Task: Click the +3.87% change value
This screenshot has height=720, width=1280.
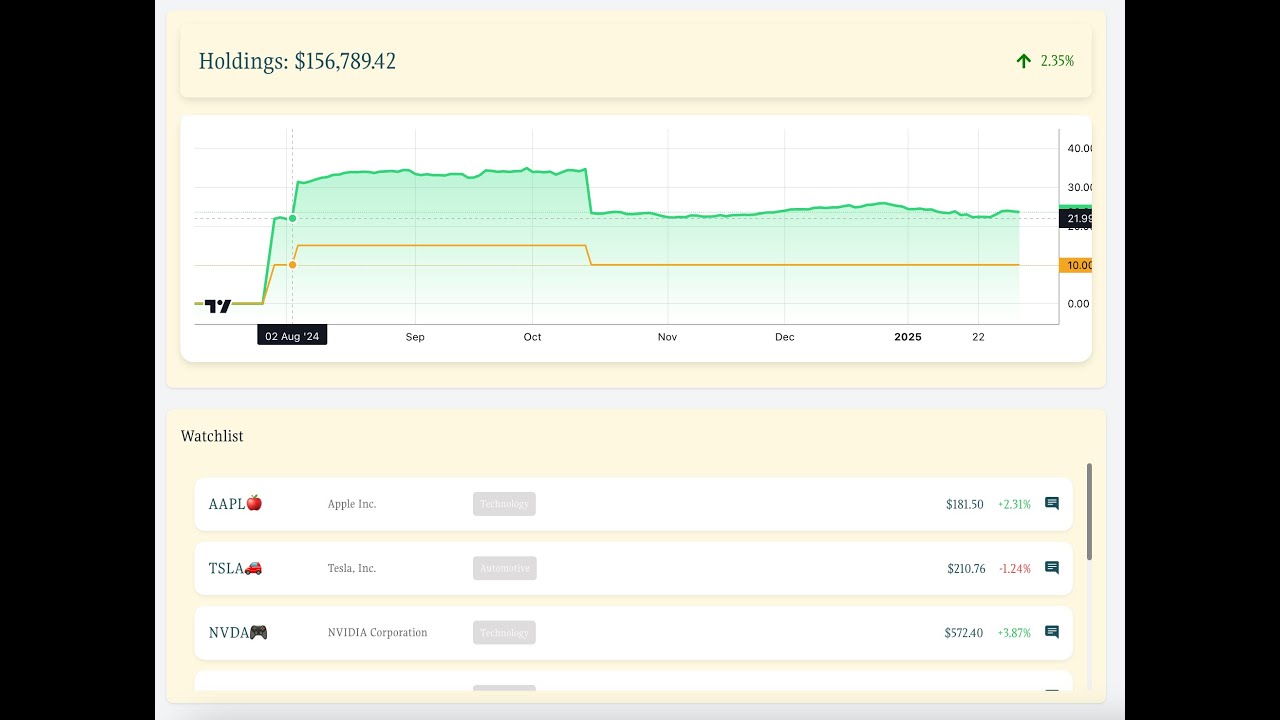Action: [1014, 632]
